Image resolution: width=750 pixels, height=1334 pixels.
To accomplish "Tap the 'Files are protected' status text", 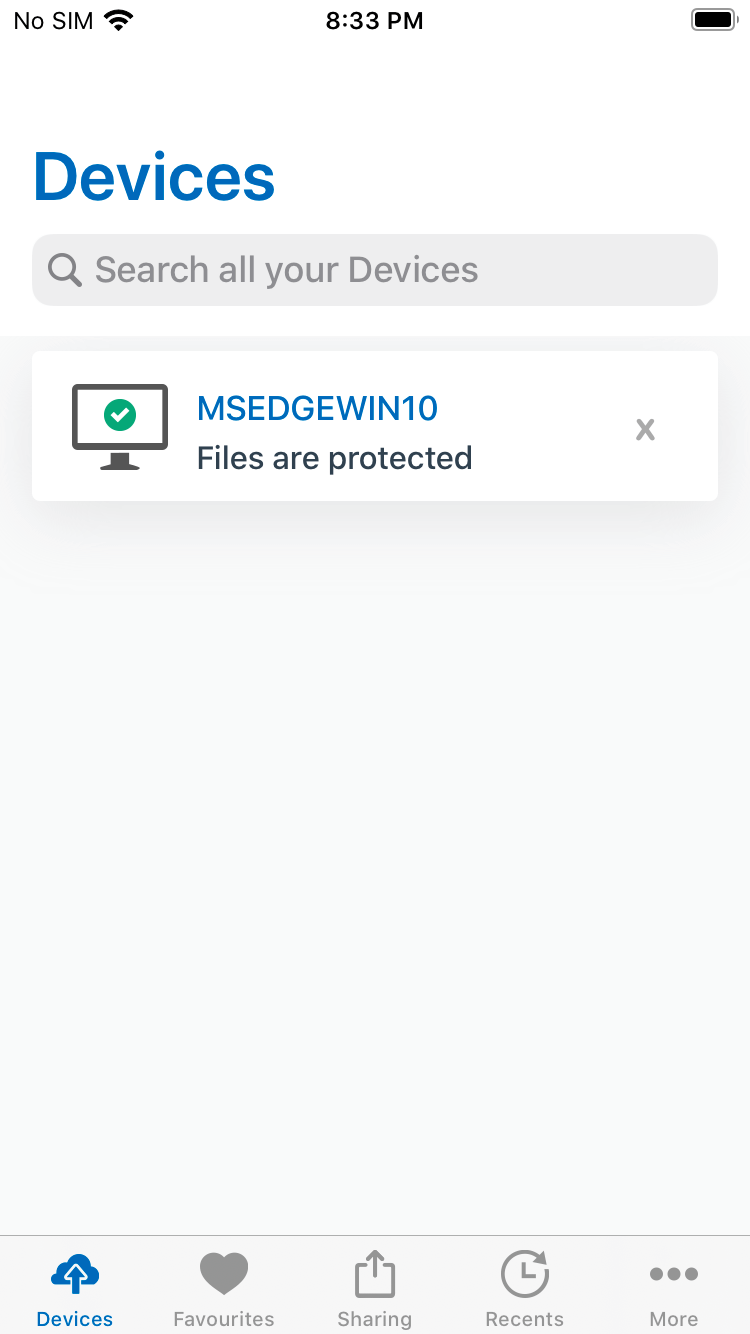I will pos(334,458).
